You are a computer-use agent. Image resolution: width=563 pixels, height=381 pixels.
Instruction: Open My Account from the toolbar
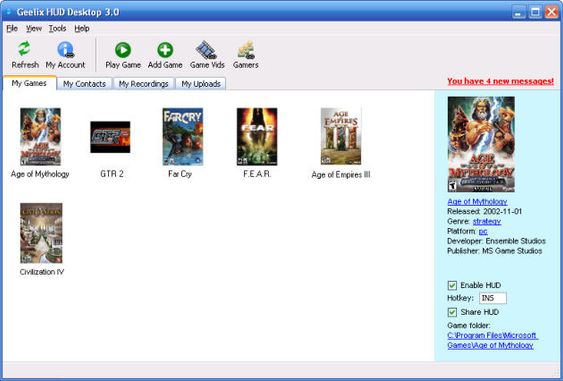(66, 50)
